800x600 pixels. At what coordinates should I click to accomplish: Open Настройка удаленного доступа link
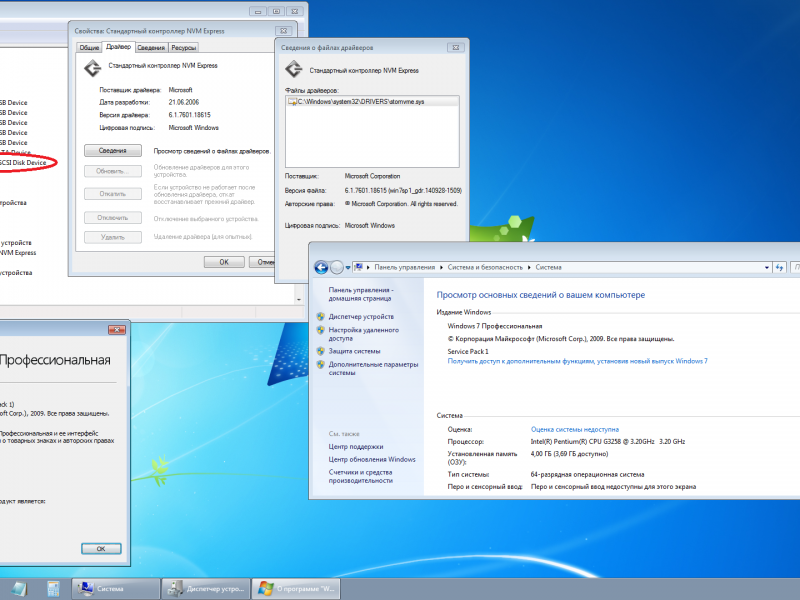[363, 334]
